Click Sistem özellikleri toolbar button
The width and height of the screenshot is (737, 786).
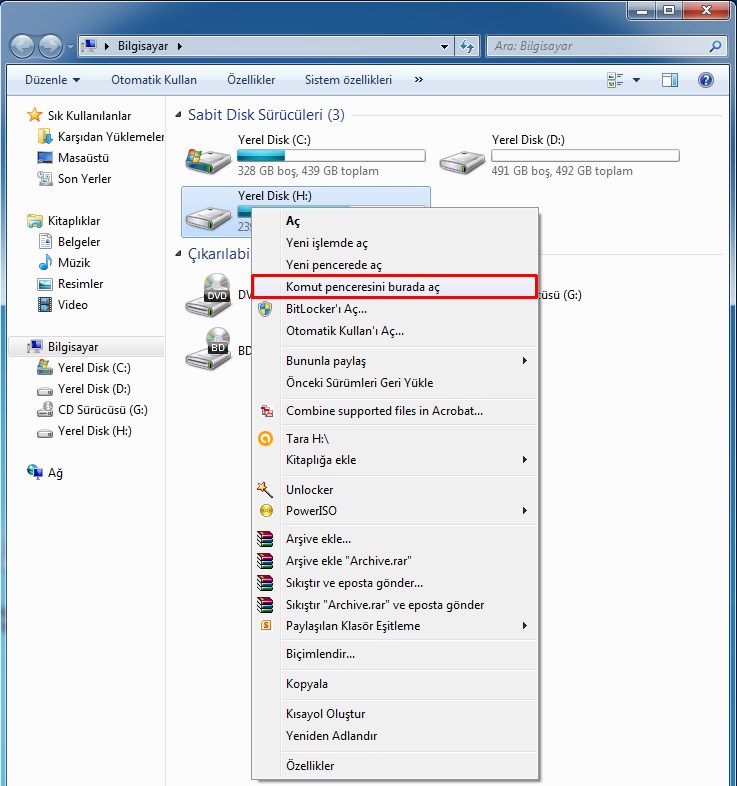tap(348, 80)
